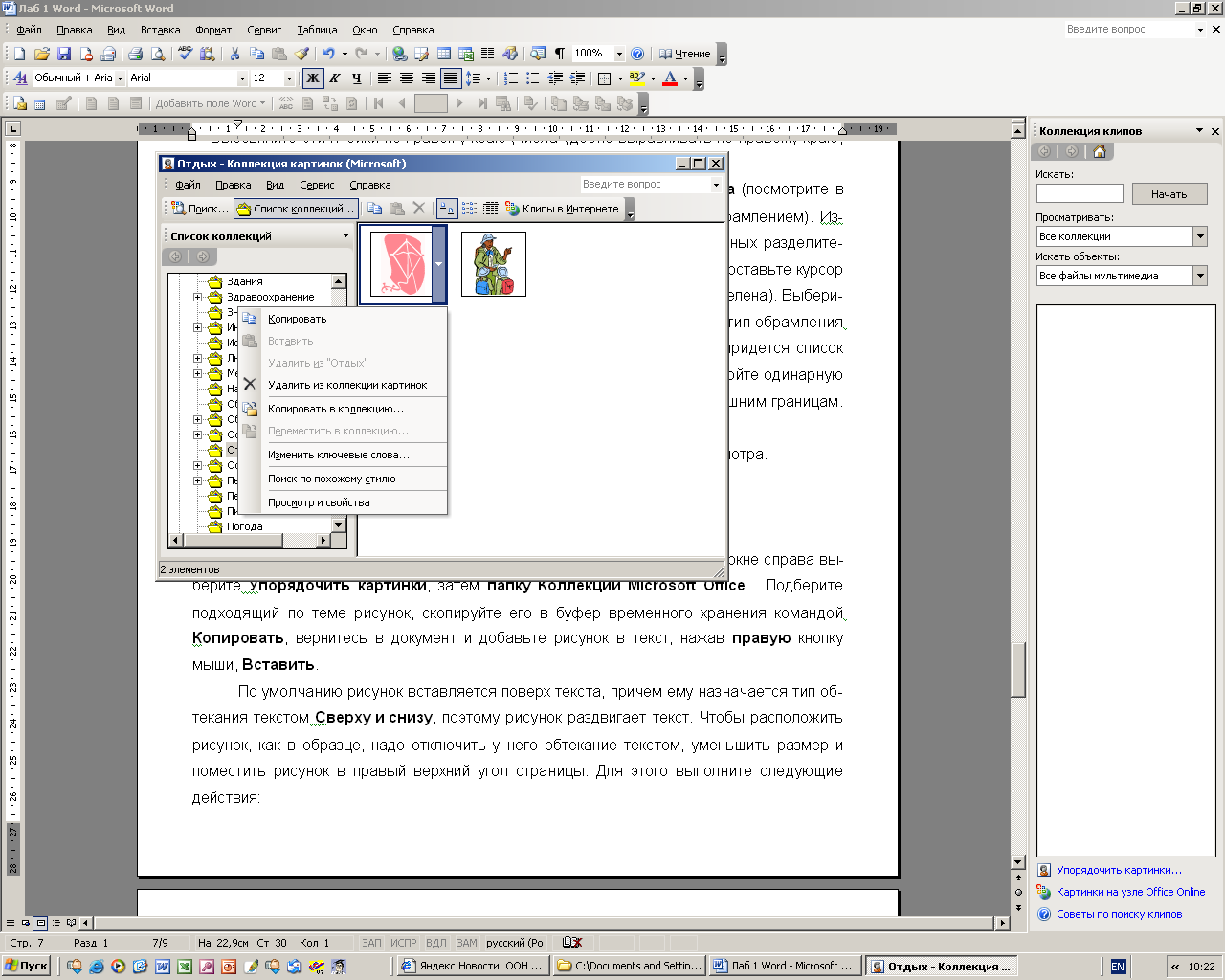
Task: Toggle underline (Ч) formatting
Action: tap(356, 78)
